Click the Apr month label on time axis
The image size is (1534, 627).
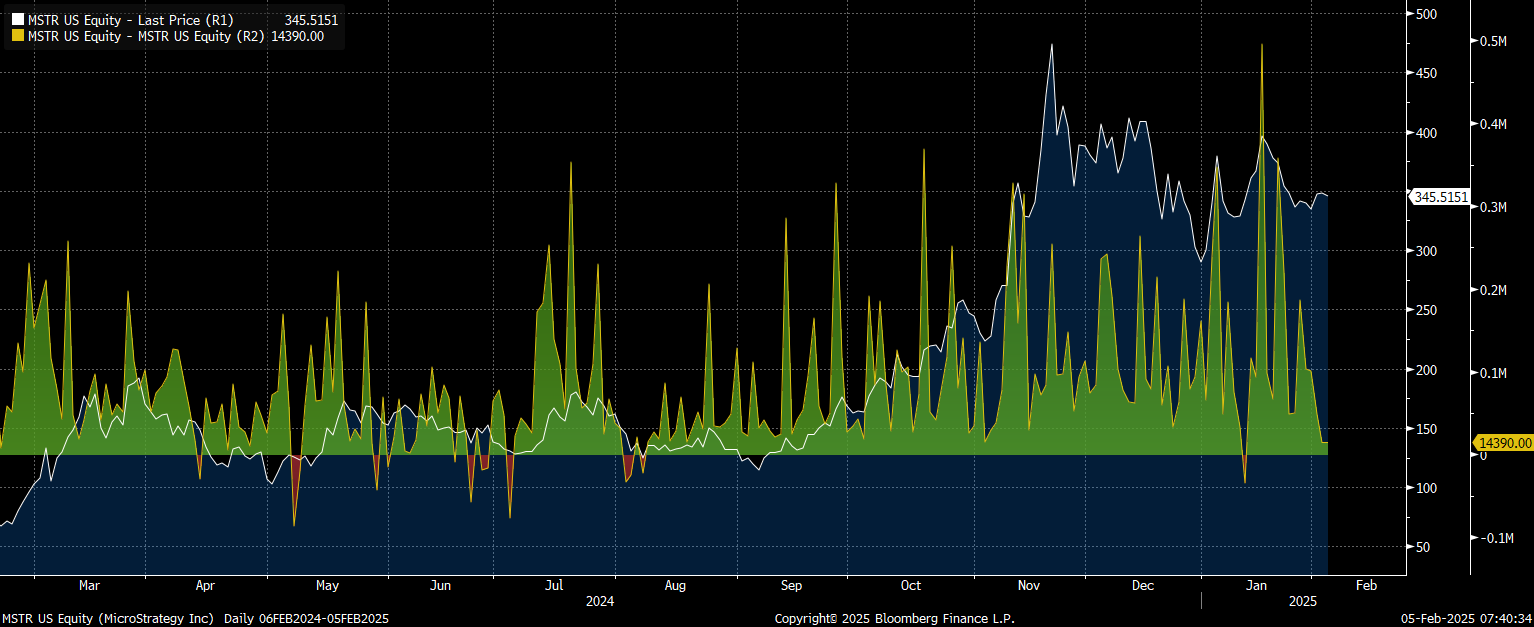[x=205, y=586]
